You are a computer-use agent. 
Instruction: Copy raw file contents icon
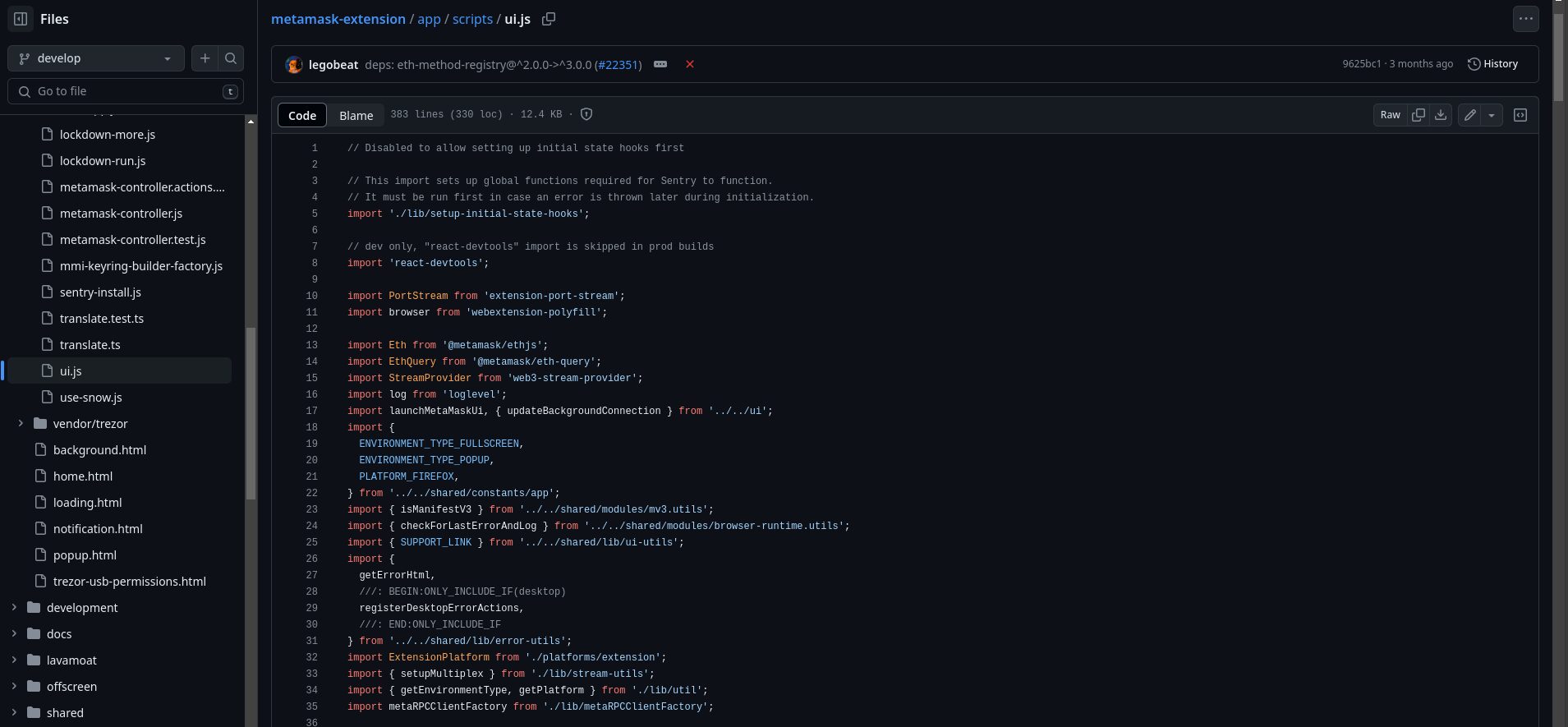[1418, 115]
